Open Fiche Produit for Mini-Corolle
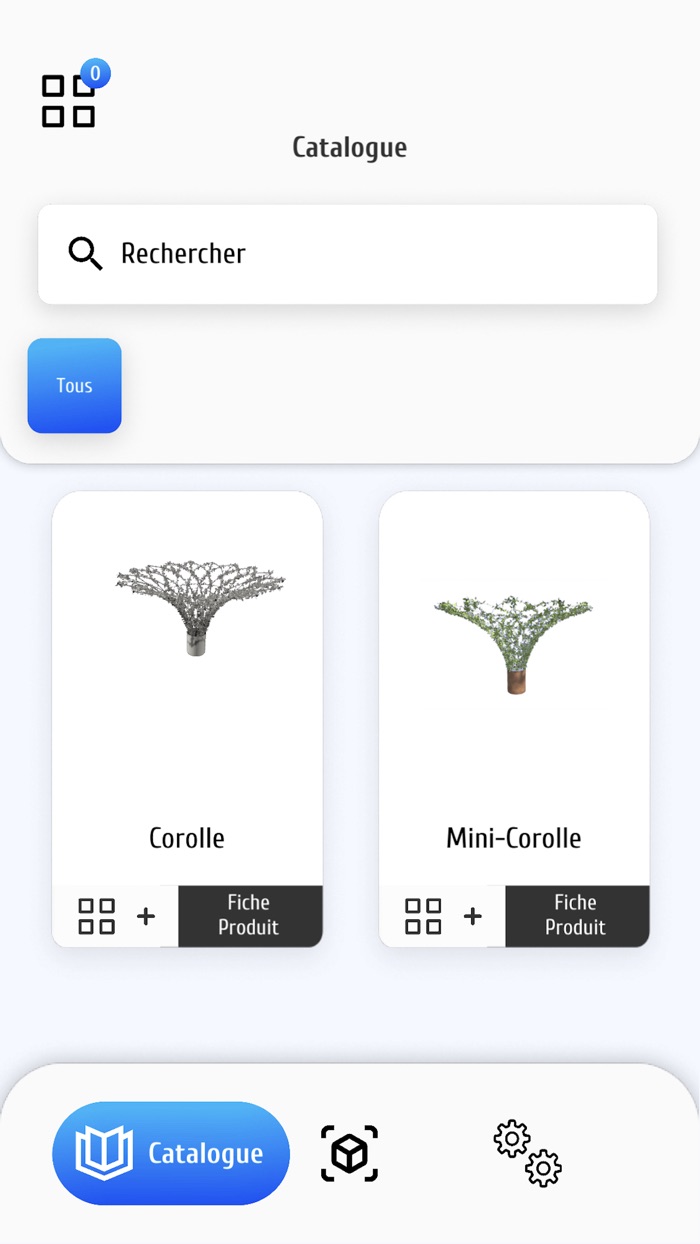The width and height of the screenshot is (700, 1244). (x=576, y=915)
